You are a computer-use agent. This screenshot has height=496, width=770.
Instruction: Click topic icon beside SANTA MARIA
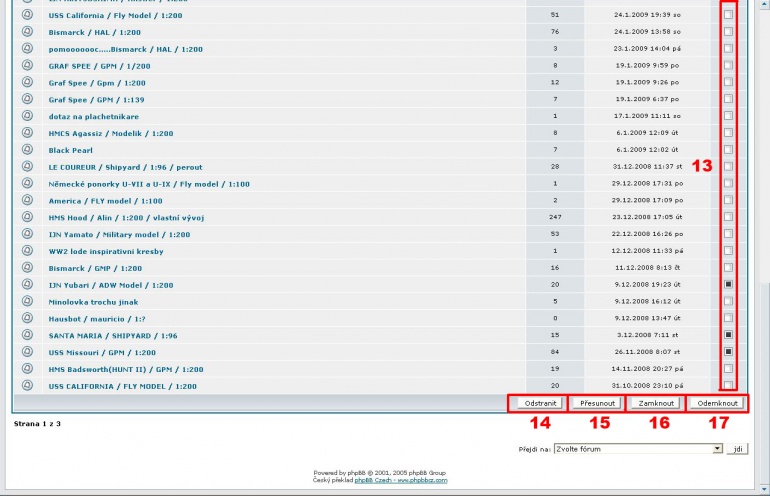28,335
